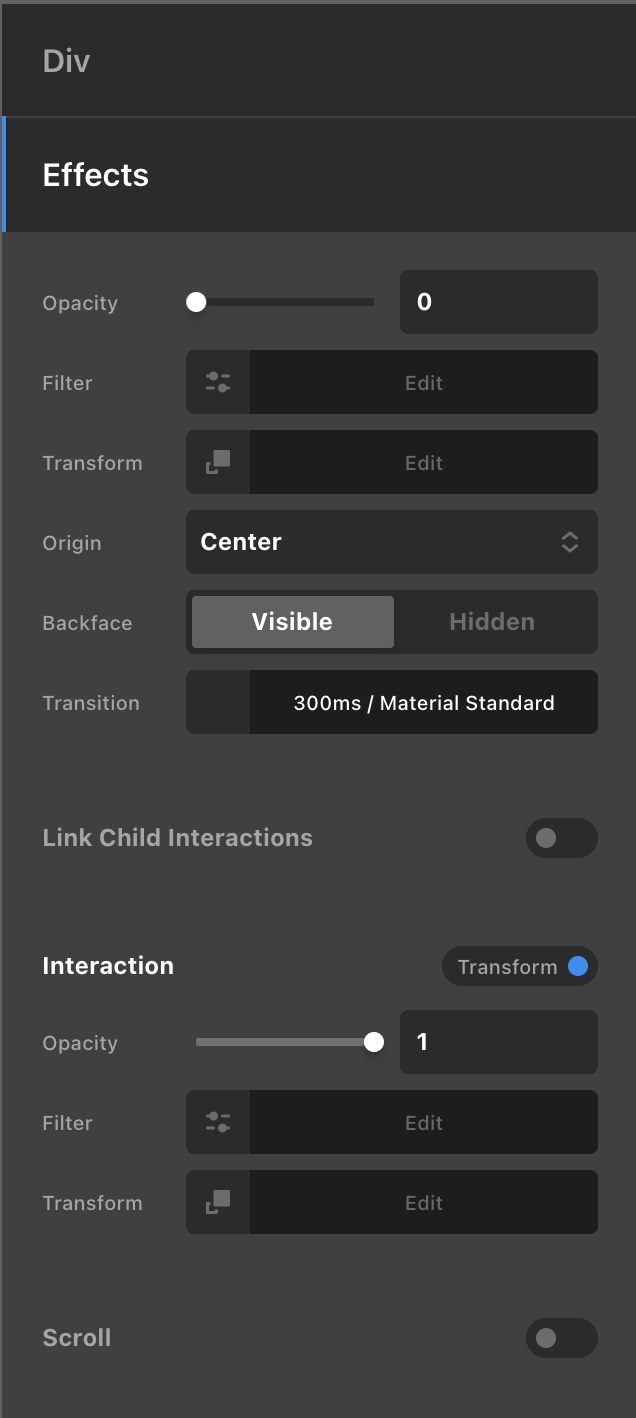Click Edit for the Interaction Filter
636x1418 pixels.
(x=424, y=1122)
